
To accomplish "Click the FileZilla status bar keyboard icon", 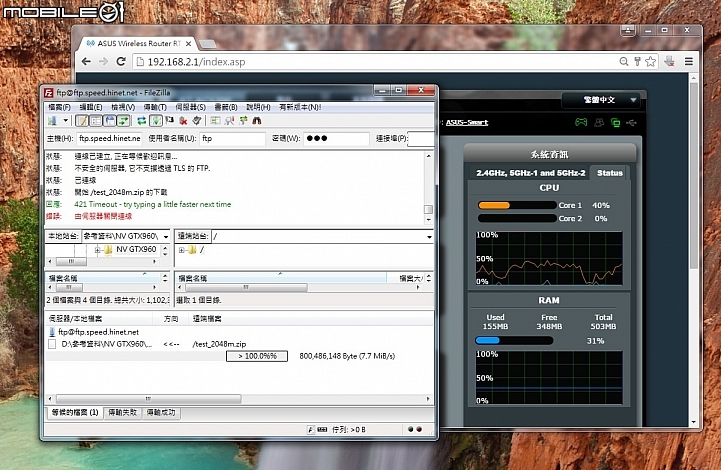I will 322,430.
